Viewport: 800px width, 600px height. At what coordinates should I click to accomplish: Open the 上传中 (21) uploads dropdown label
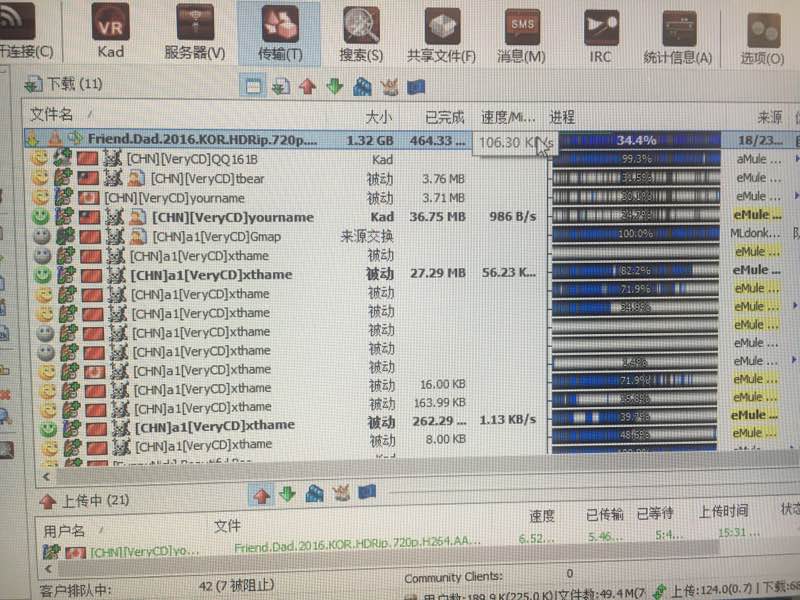coord(84,501)
